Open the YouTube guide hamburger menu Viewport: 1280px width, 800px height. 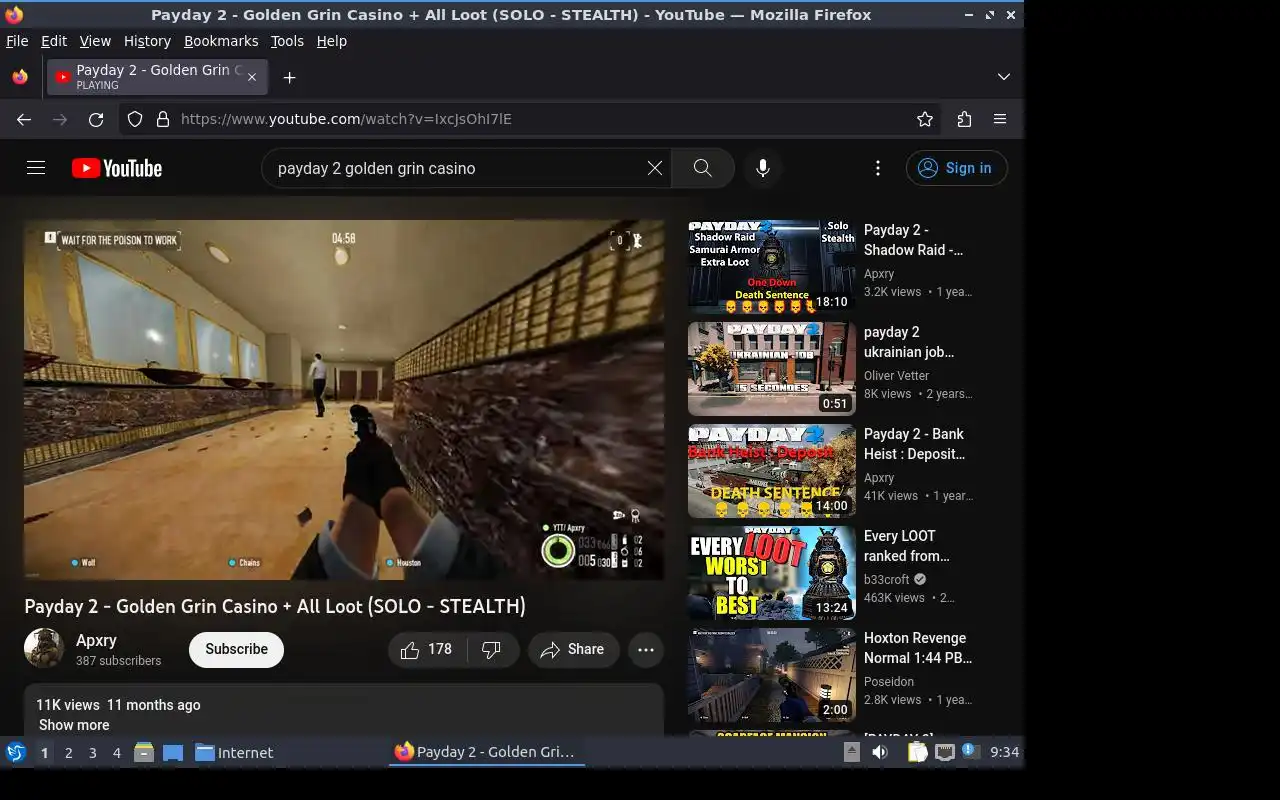[36, 168]
